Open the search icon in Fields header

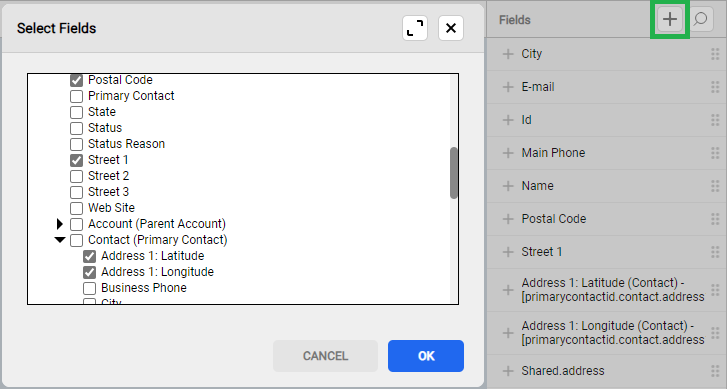[701, 19]
